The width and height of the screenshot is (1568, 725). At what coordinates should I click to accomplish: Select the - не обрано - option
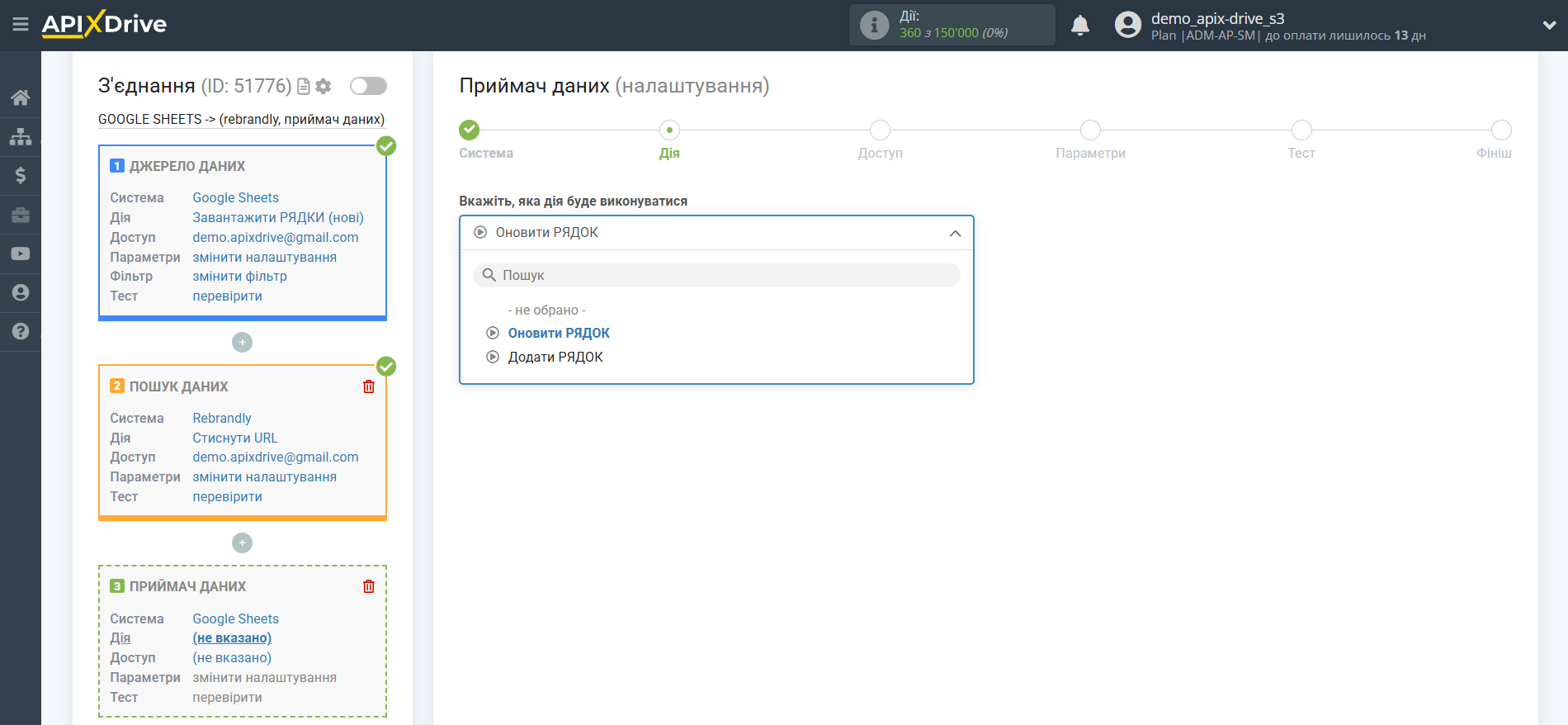[x=546, y=310]
